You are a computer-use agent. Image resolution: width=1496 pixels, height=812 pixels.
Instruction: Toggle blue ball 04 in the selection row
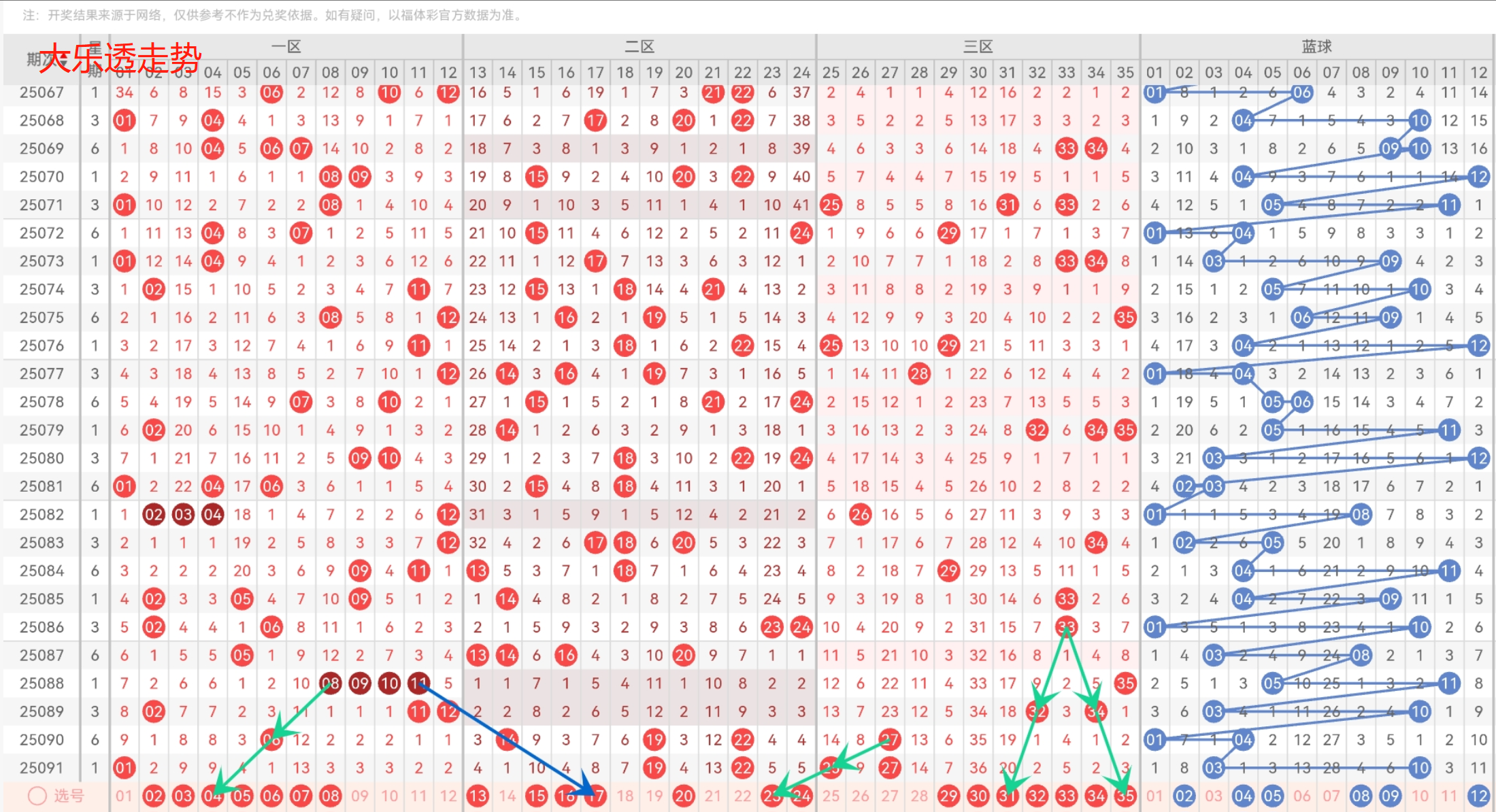coord(1243,796)
